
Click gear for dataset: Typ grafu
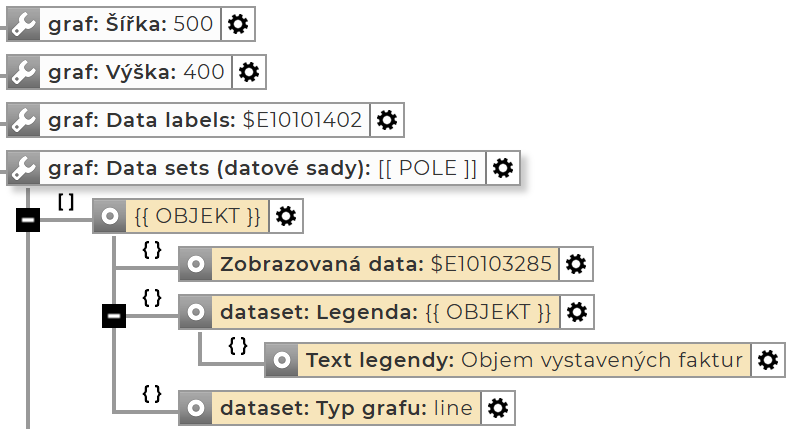tap(497, 408)
